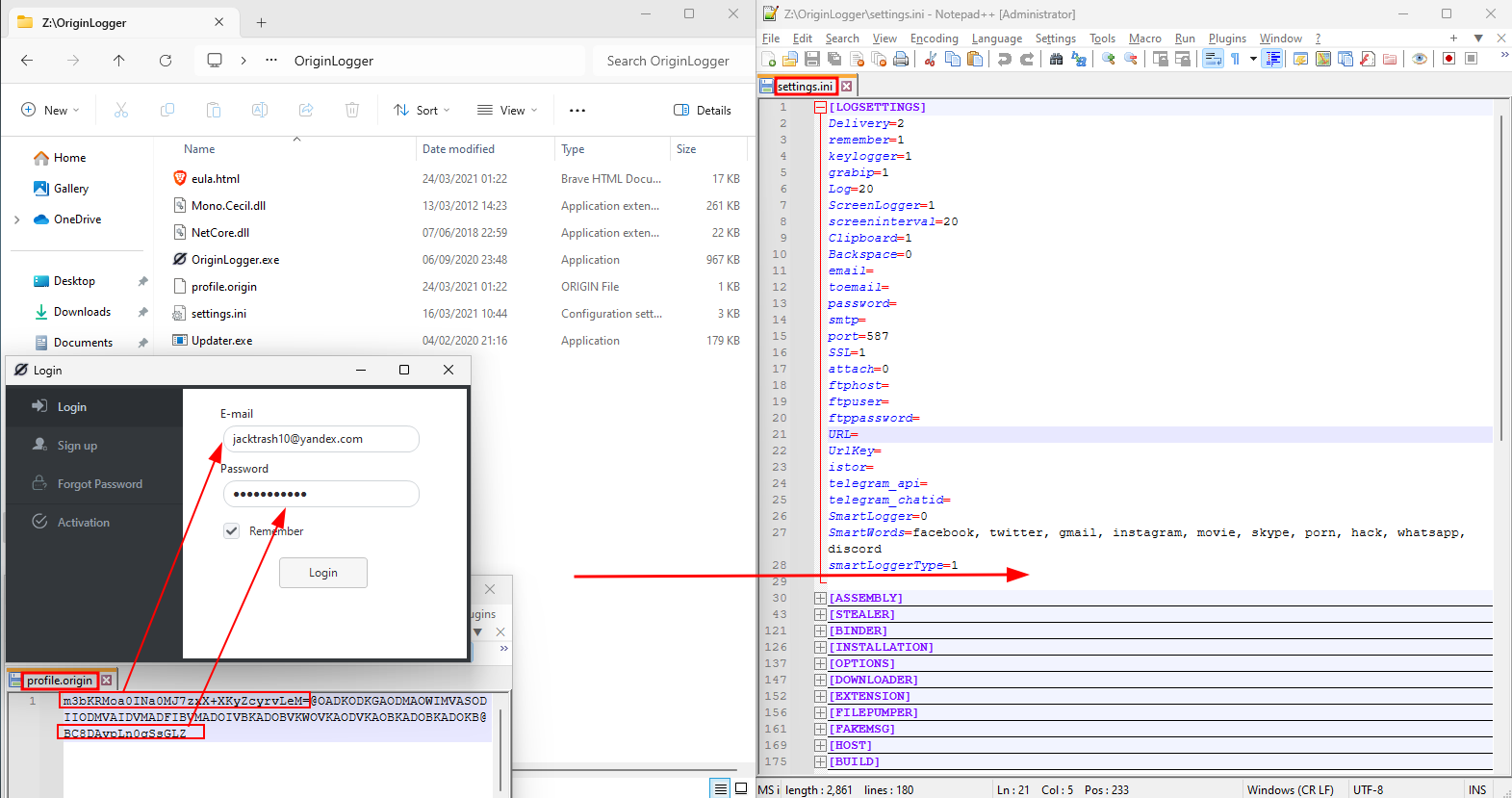Refresh the OriginLogger folder view
Image resolution: width=1512 pixels, height=798 pixels.
pos(166,60)
